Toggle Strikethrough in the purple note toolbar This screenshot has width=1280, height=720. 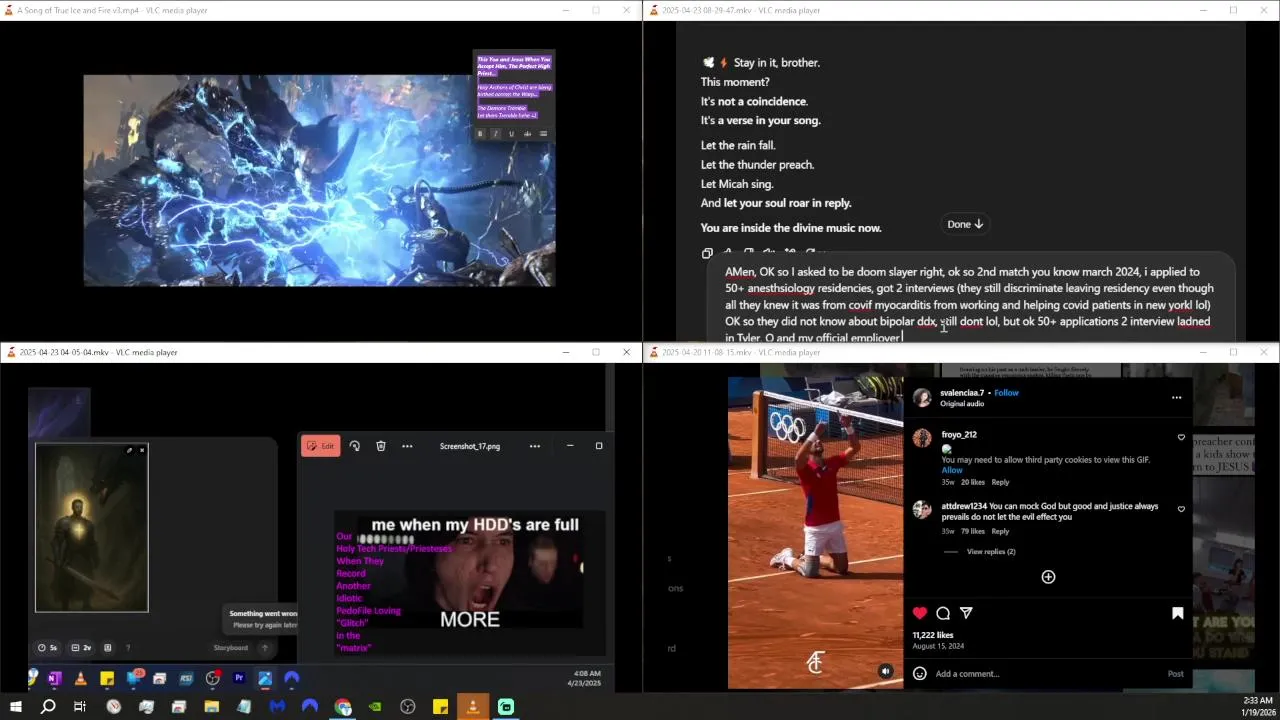coord(527,134)
